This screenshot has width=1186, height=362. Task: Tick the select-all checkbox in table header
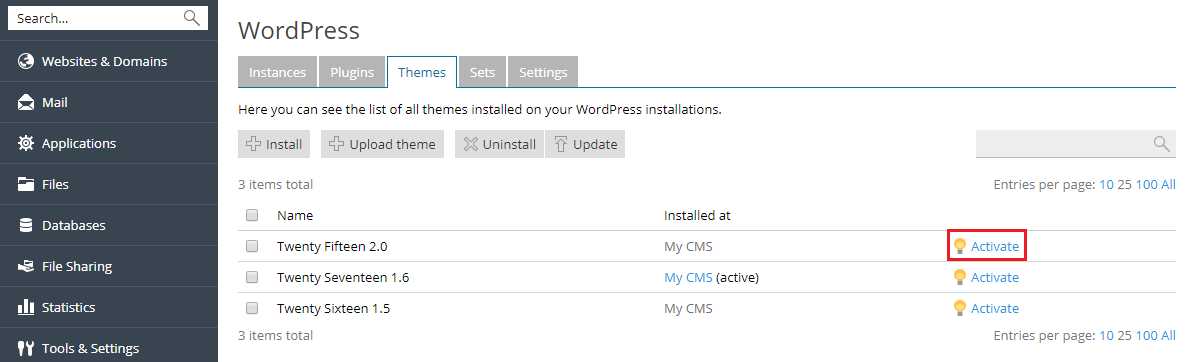point(252,215)
